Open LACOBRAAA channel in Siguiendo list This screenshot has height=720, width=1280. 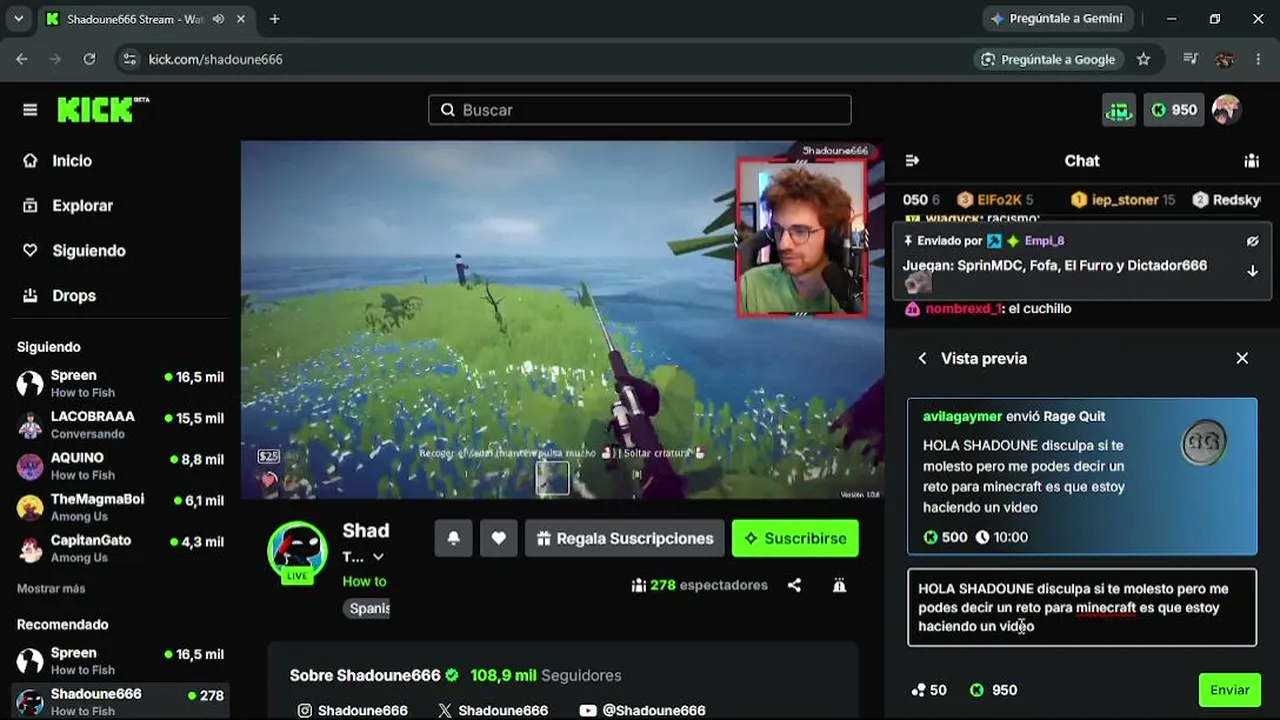tap(120, 424)
